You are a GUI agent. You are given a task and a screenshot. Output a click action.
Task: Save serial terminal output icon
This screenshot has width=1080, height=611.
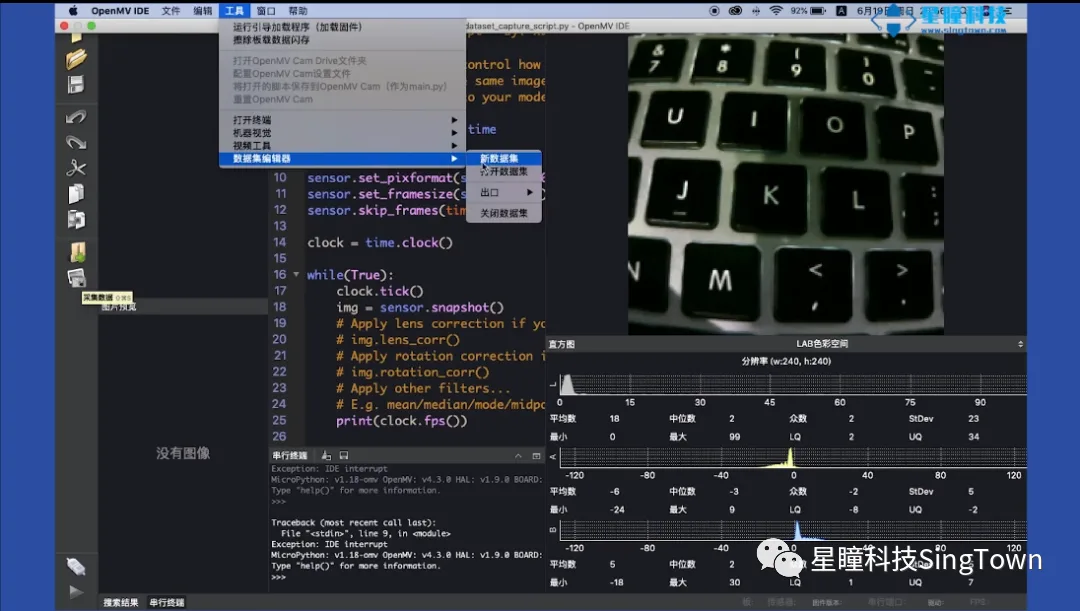point(344,455)
